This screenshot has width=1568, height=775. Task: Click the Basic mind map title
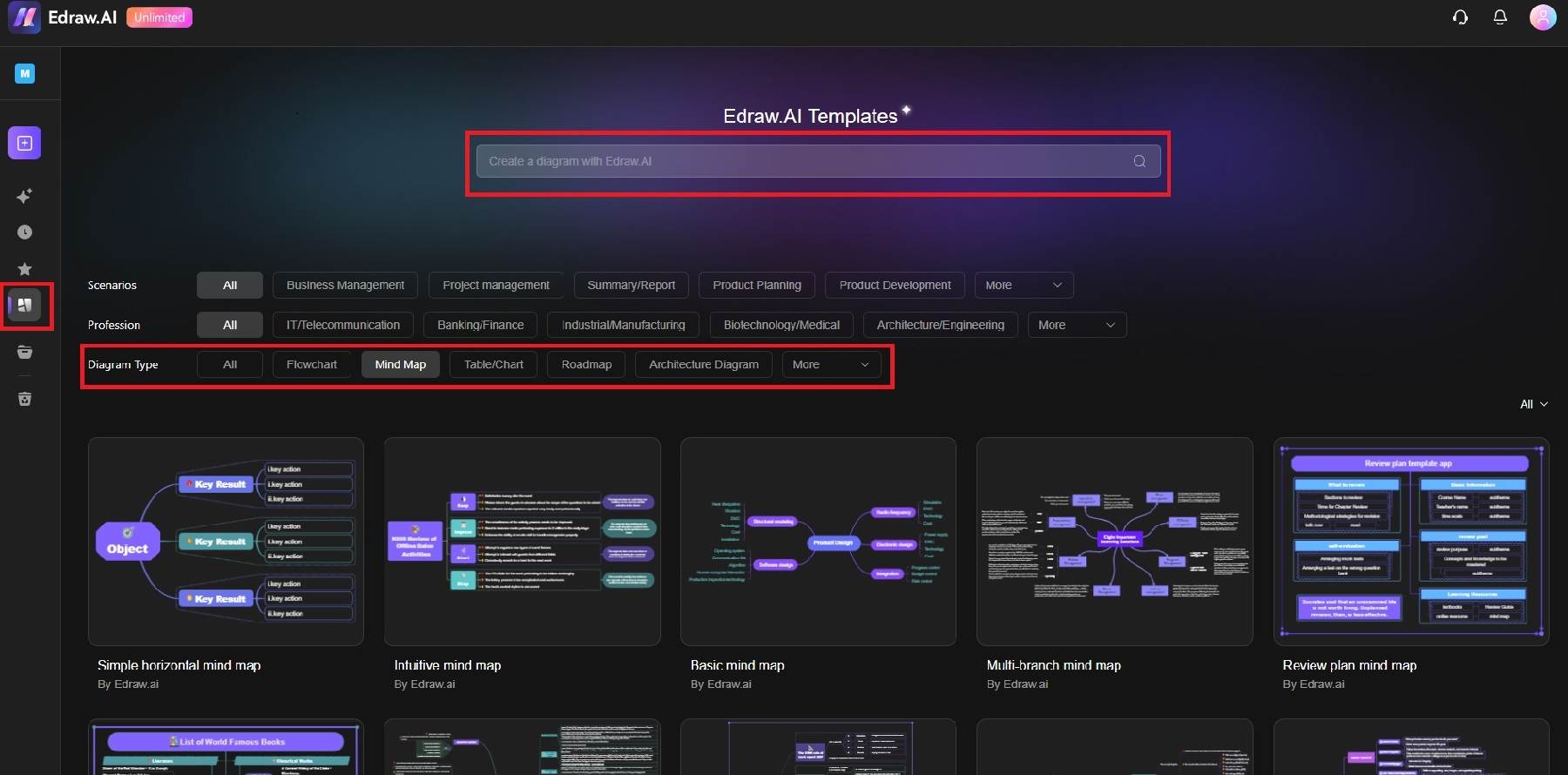[x=738, y=665]
